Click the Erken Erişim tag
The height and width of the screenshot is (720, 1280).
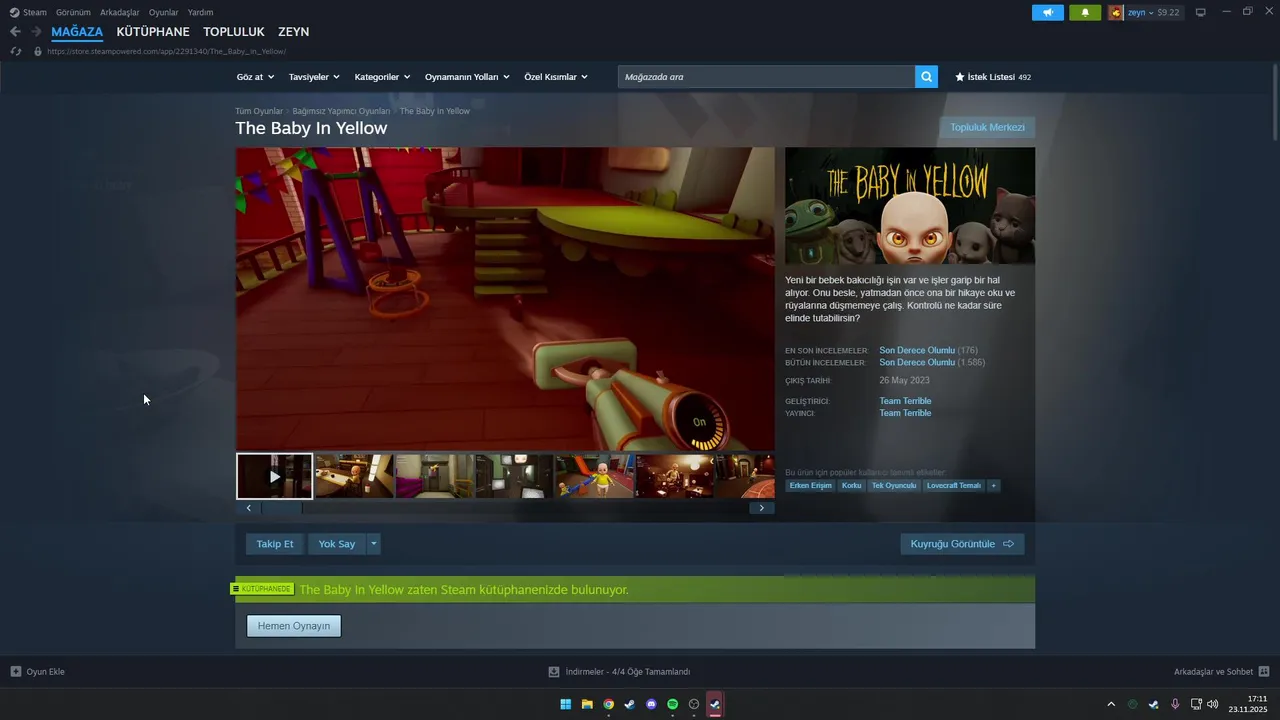click(810, 485)
